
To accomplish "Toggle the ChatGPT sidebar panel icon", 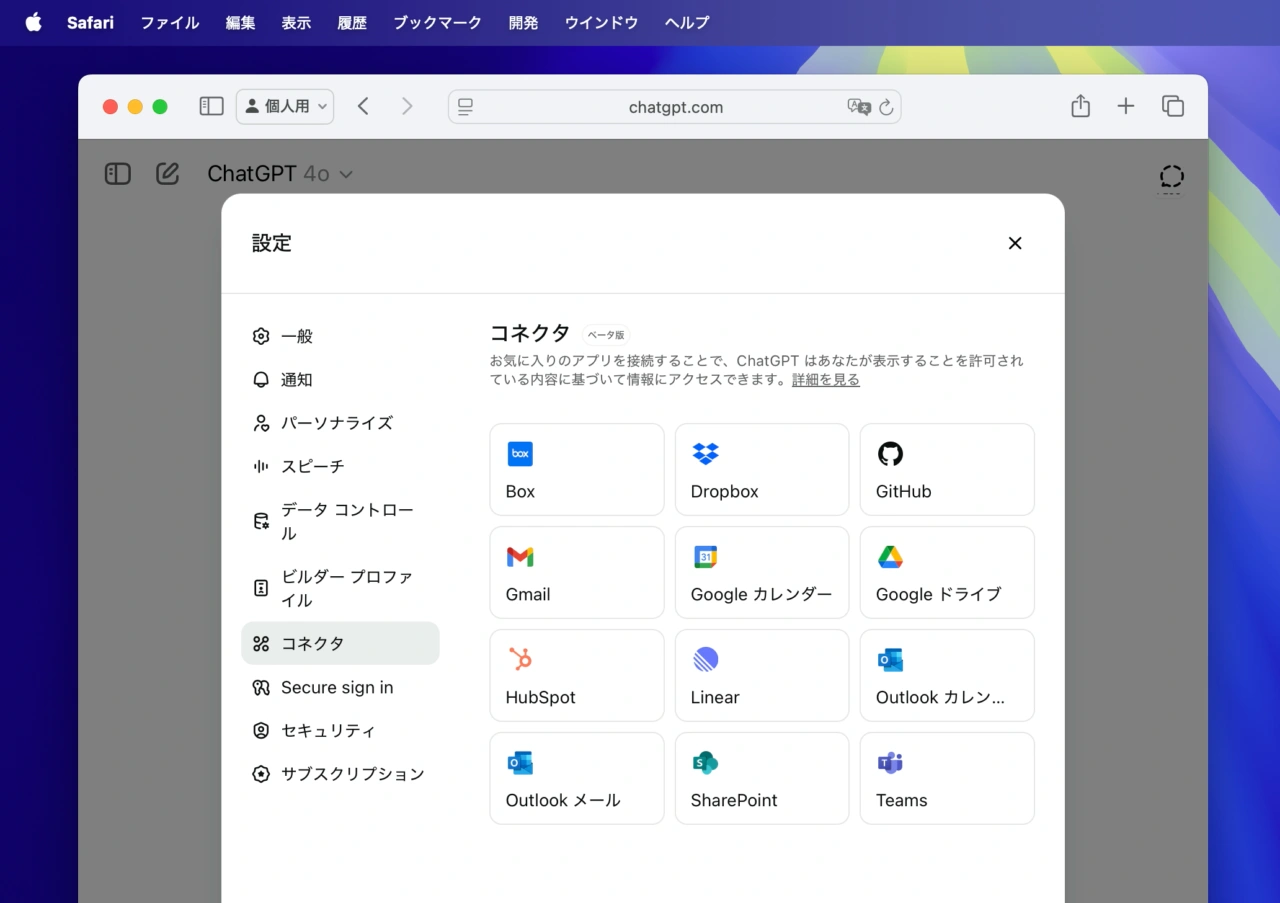I will coord(118,174).
